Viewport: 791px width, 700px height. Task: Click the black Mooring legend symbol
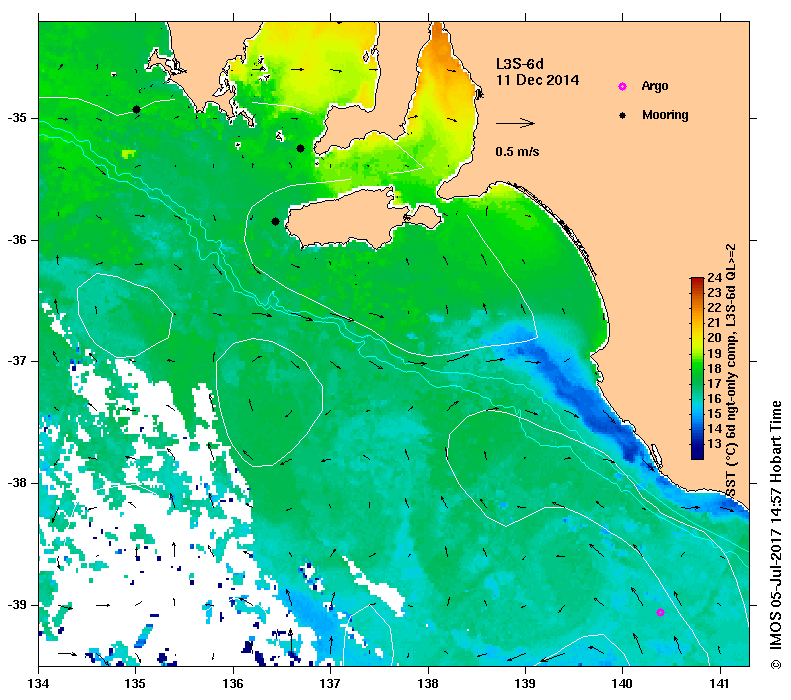pyautogui.click(x=623, y=115)
